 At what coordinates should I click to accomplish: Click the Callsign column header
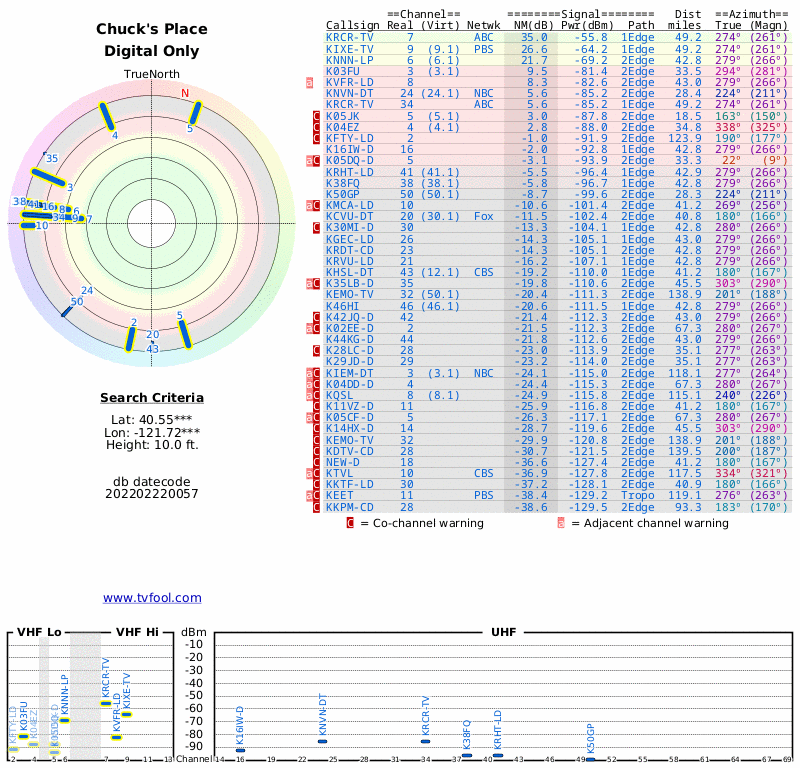352,26
